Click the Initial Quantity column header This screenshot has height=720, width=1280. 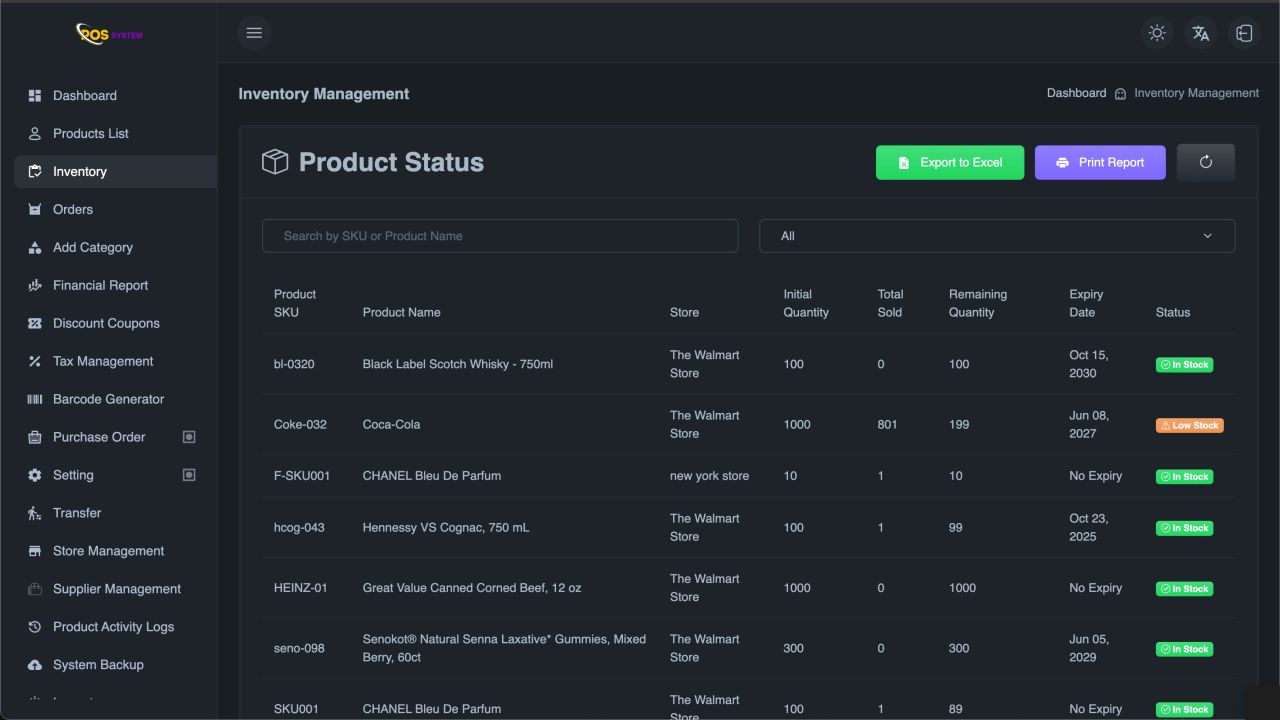click(x=806, y=303)
